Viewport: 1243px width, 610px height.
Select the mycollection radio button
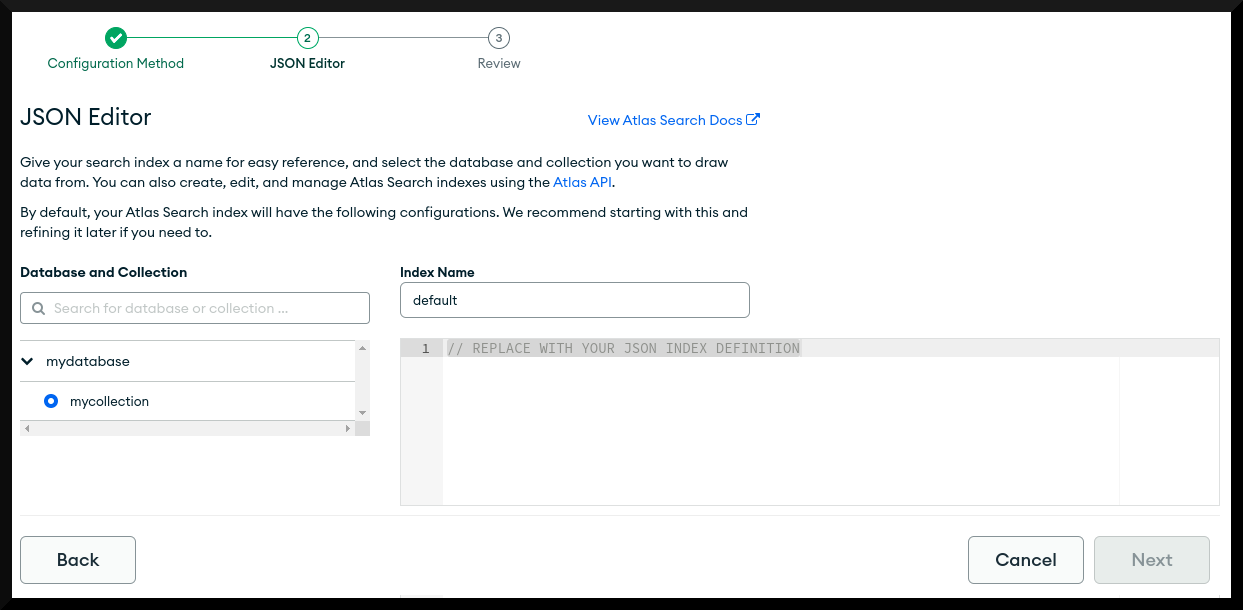tap(51, 401)
